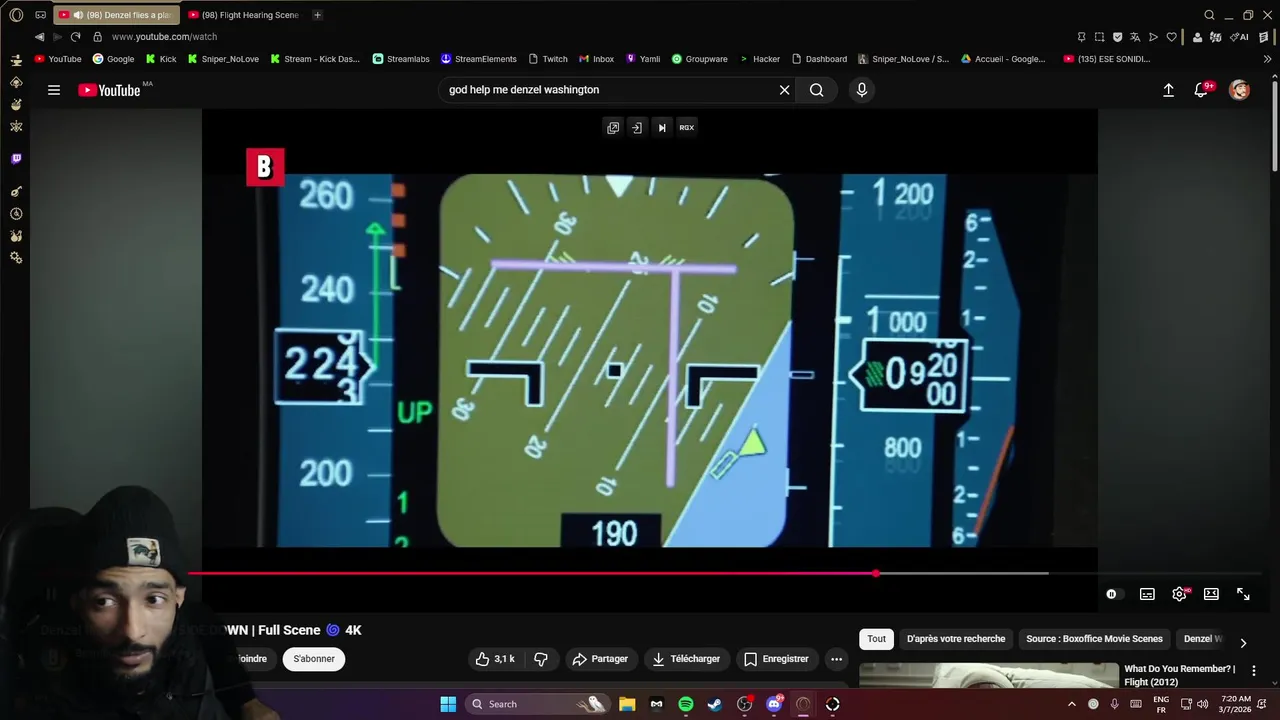The image size is (1280, 720).
Task: Select the Source : Boxoffice Movie Scenes chip
Action: 1094,639
